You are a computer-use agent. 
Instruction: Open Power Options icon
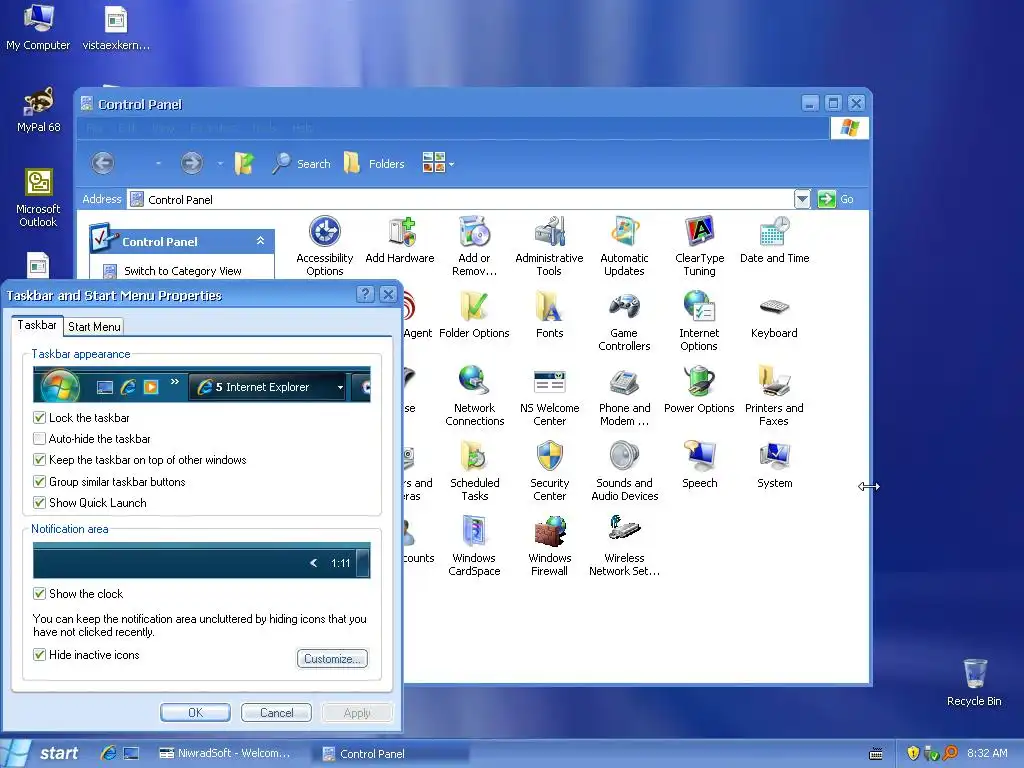coord(699,390)
